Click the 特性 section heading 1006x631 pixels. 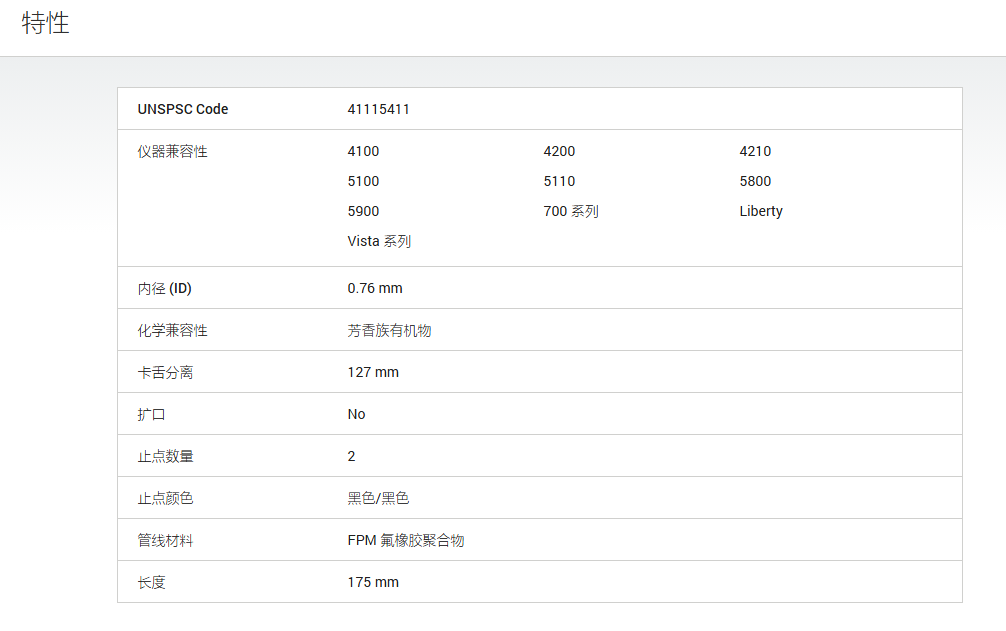coord(45,23)
